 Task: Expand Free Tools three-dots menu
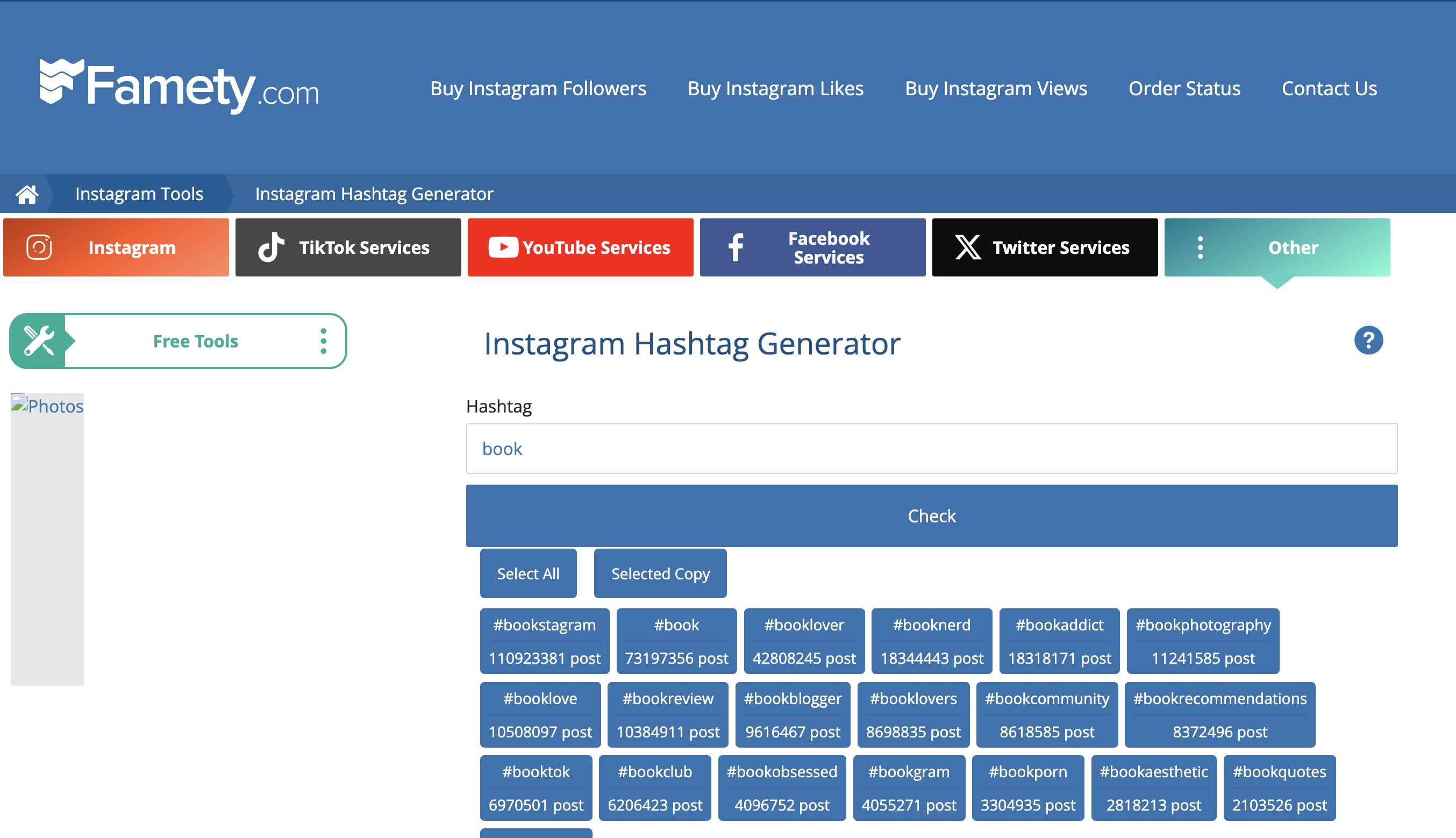click(323, 340)
